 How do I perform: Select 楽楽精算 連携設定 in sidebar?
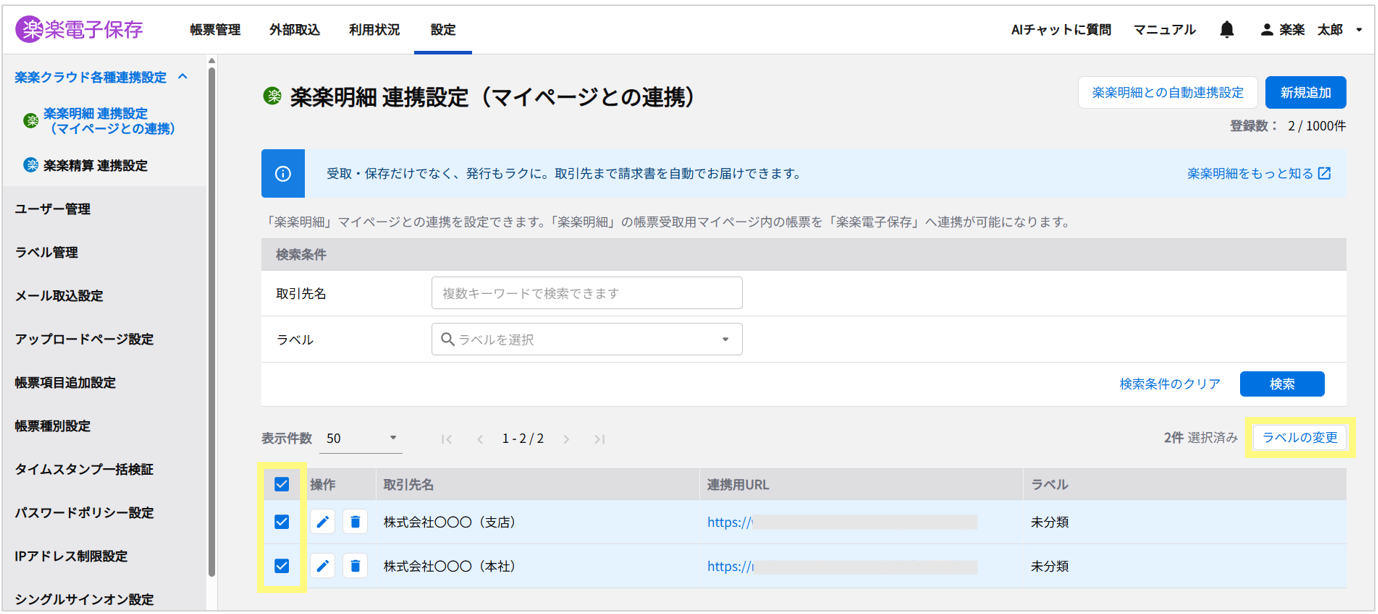point(95,166)
